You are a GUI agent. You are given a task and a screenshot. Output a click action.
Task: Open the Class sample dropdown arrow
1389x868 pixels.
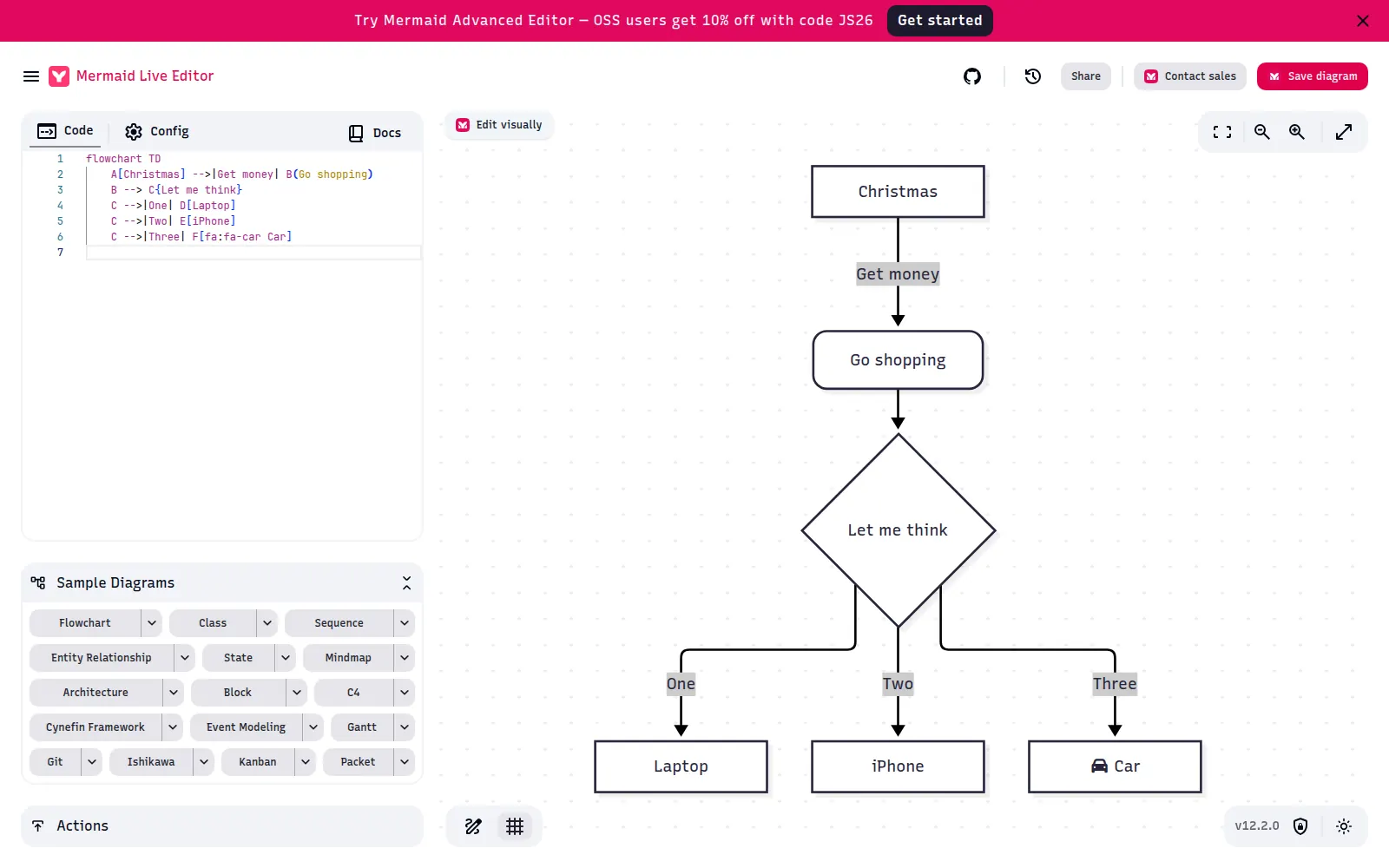(x=267, y=623)
